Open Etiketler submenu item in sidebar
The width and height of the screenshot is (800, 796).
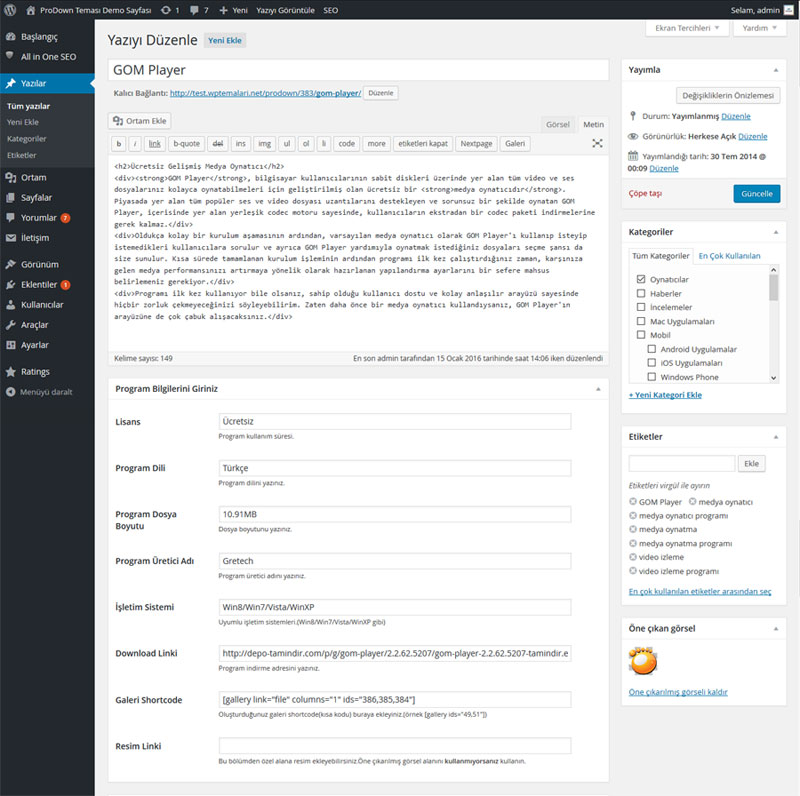pos(22,155)
